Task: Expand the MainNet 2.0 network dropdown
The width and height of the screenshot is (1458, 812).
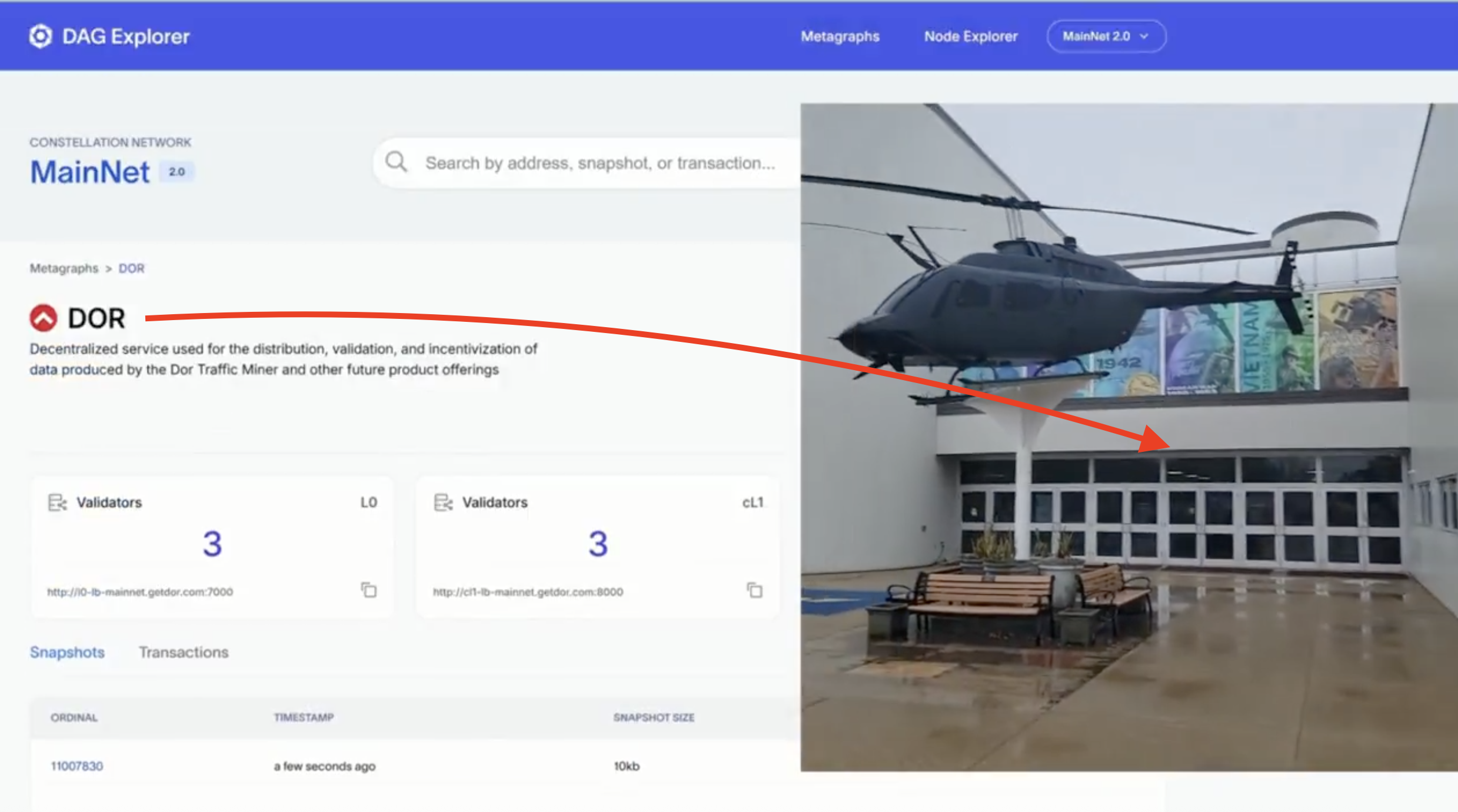Action: point(1106,36)
